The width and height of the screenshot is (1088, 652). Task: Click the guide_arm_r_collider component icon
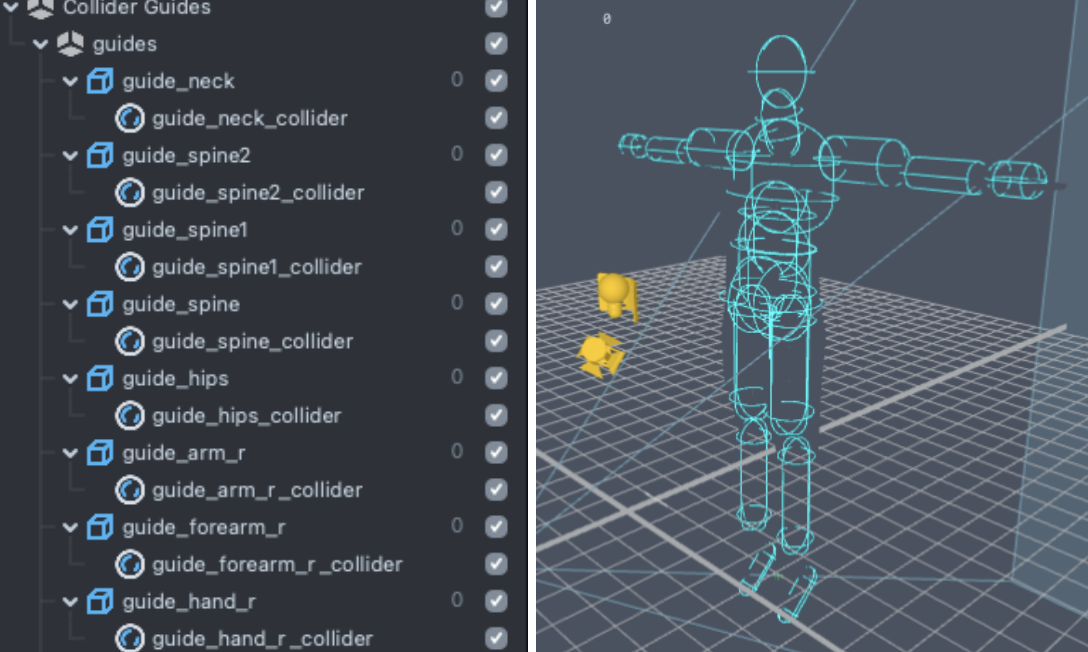click(130, 490)
